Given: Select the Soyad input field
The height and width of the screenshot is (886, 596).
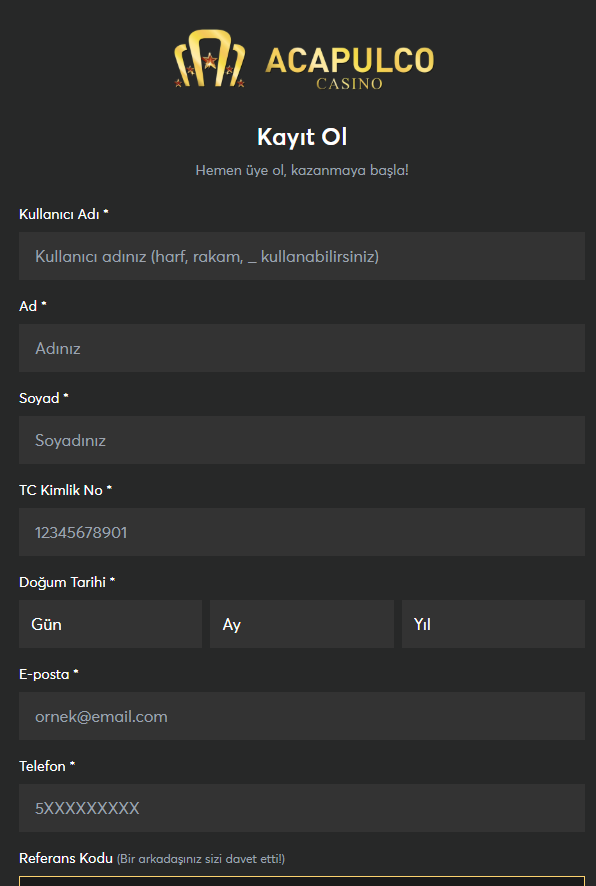Looking at the screenshot, I should click(302, 440).
